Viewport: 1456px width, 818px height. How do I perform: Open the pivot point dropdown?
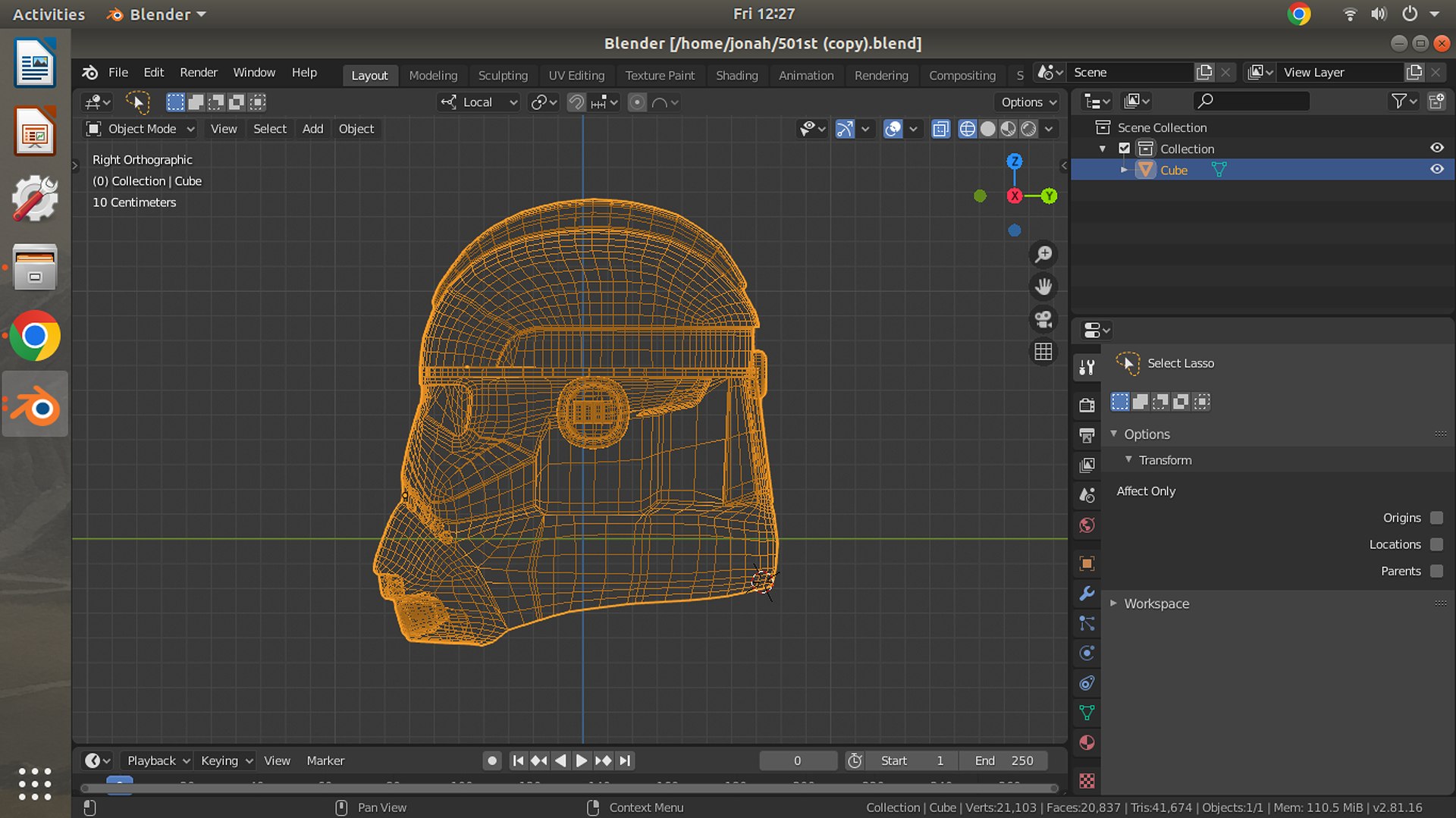point(544,102)
